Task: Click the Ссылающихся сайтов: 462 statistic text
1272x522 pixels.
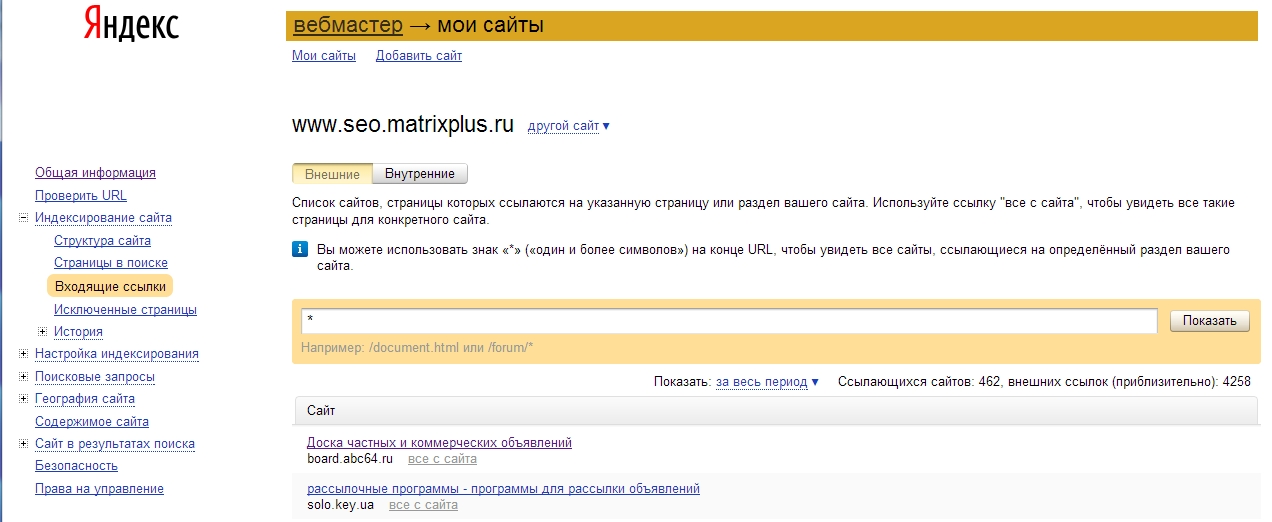Action: click(920, 382)
